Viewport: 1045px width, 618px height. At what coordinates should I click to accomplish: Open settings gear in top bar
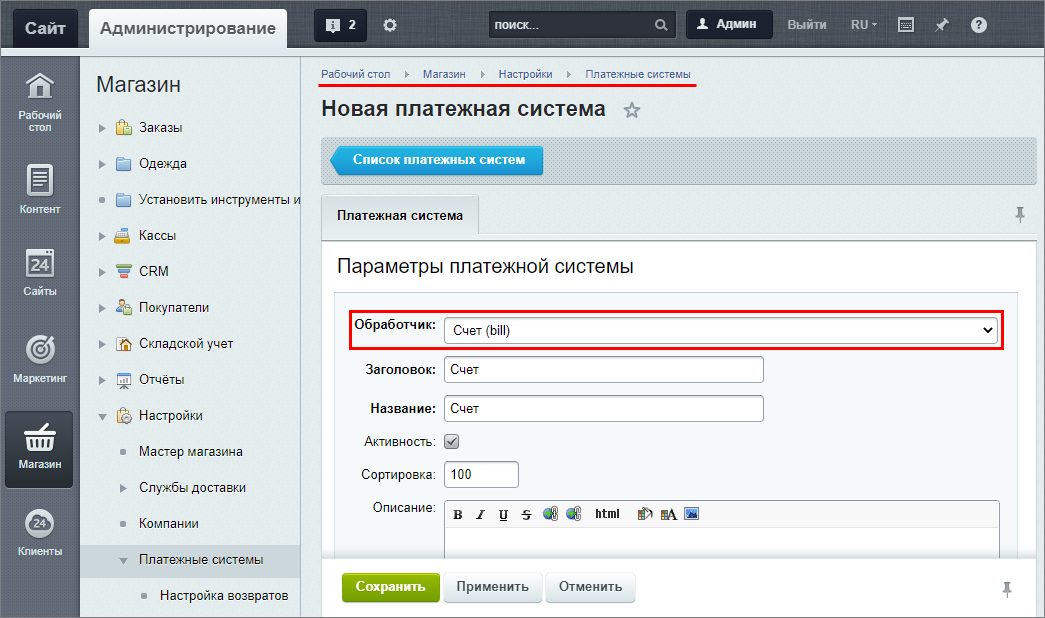pos(390,25)
